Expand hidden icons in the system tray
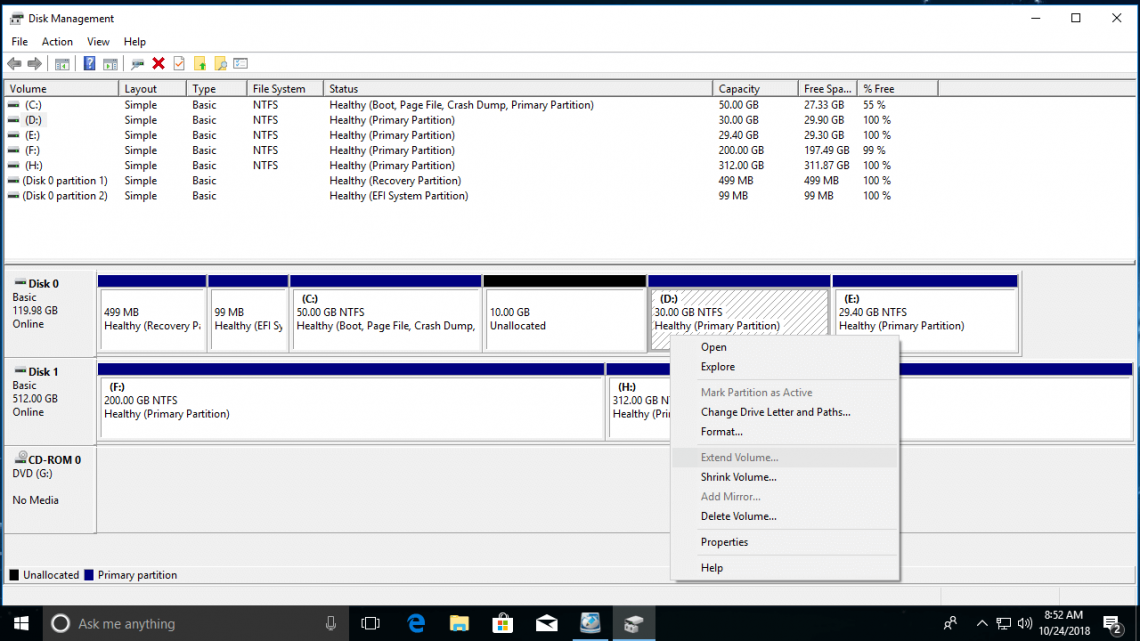Screen dimensions: 1140x641 pos(981,623)
